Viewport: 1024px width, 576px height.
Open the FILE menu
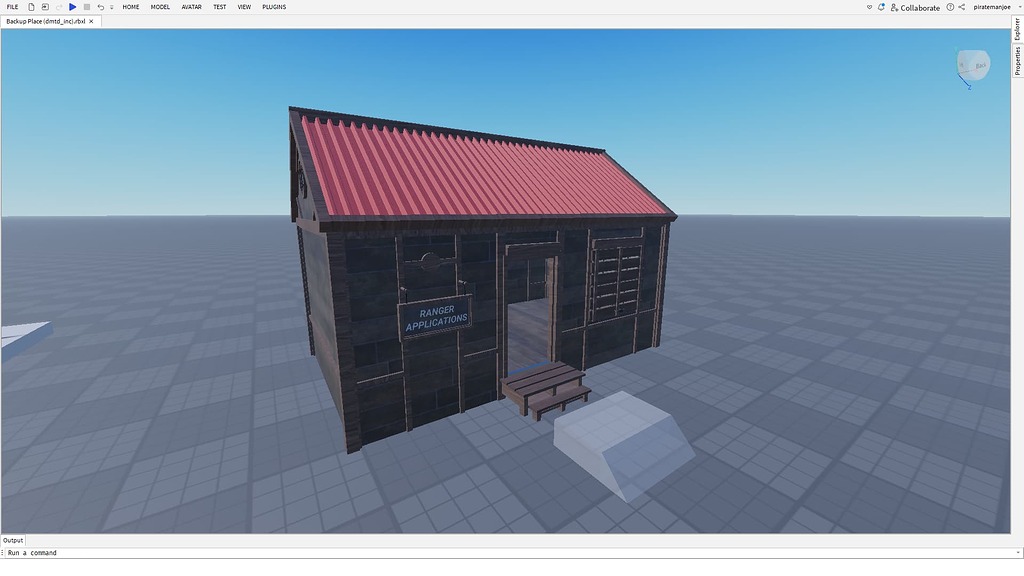click(13, 6)
